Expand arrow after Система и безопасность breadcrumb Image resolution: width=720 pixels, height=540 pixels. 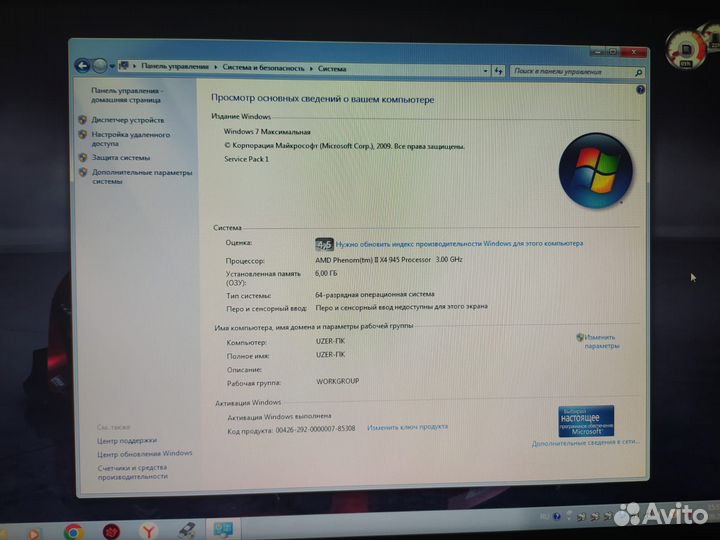click(x=311, y=69)
